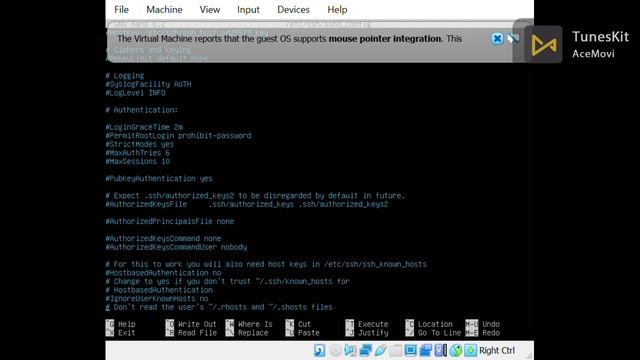Click the '#AuthorizedKeysCommandUser nobody' line

tap(176, 247)
